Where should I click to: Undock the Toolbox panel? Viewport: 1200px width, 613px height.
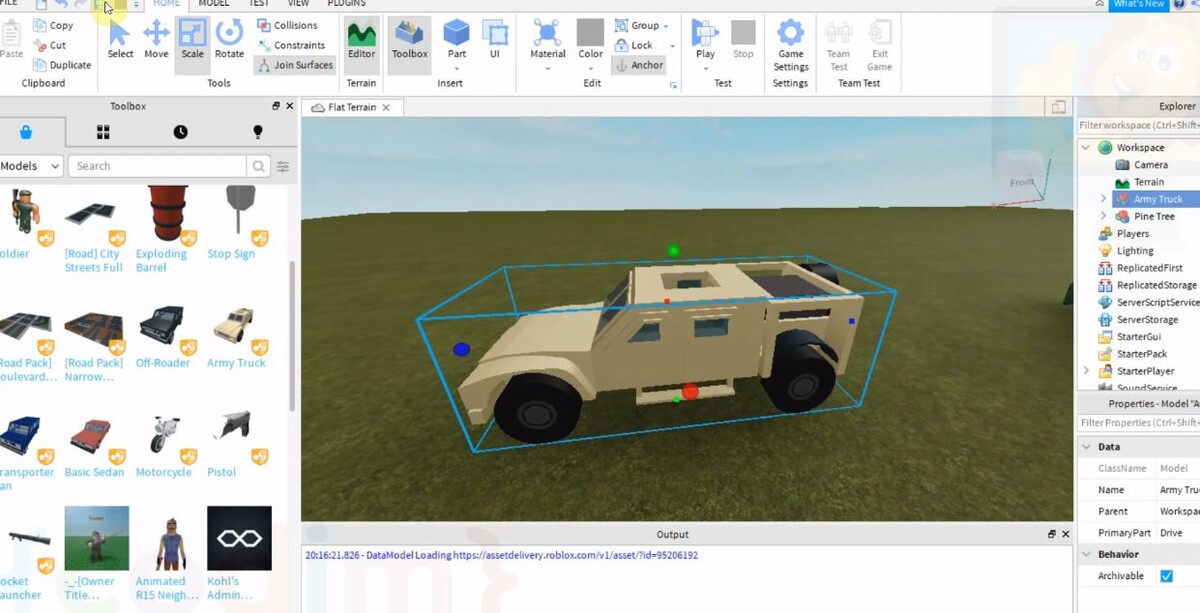(276, 106)
